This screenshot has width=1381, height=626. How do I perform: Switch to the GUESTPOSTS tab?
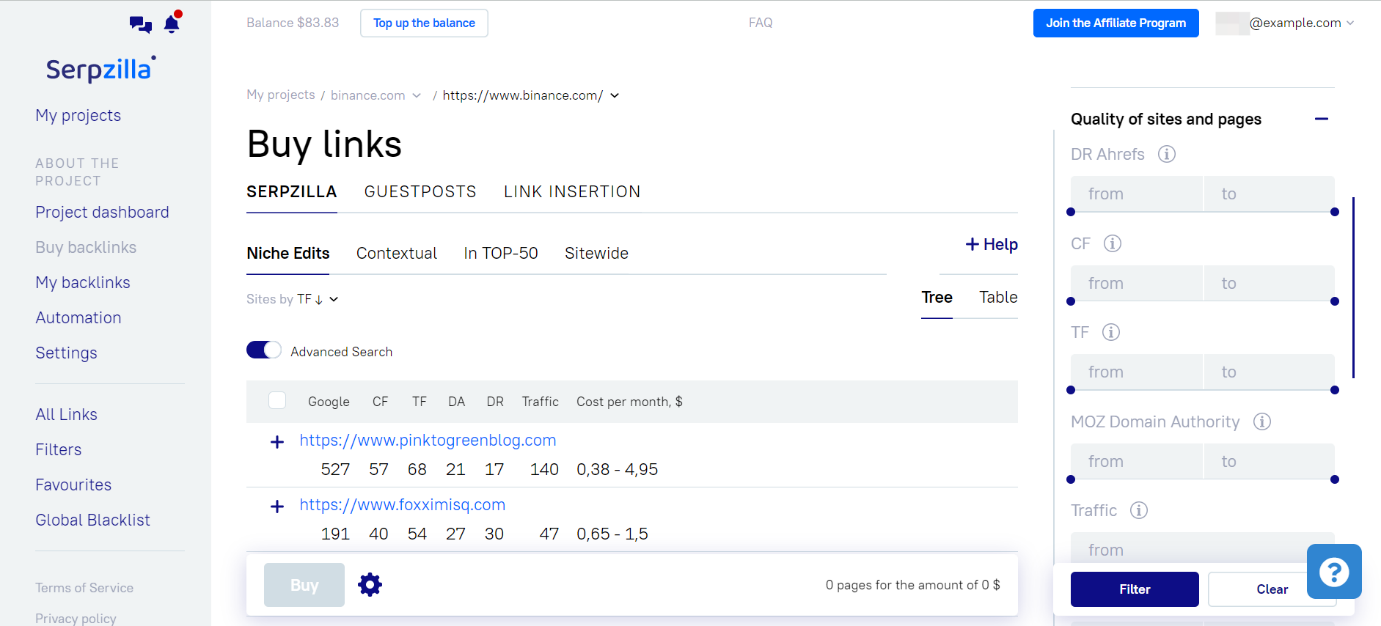click(420, 191)
